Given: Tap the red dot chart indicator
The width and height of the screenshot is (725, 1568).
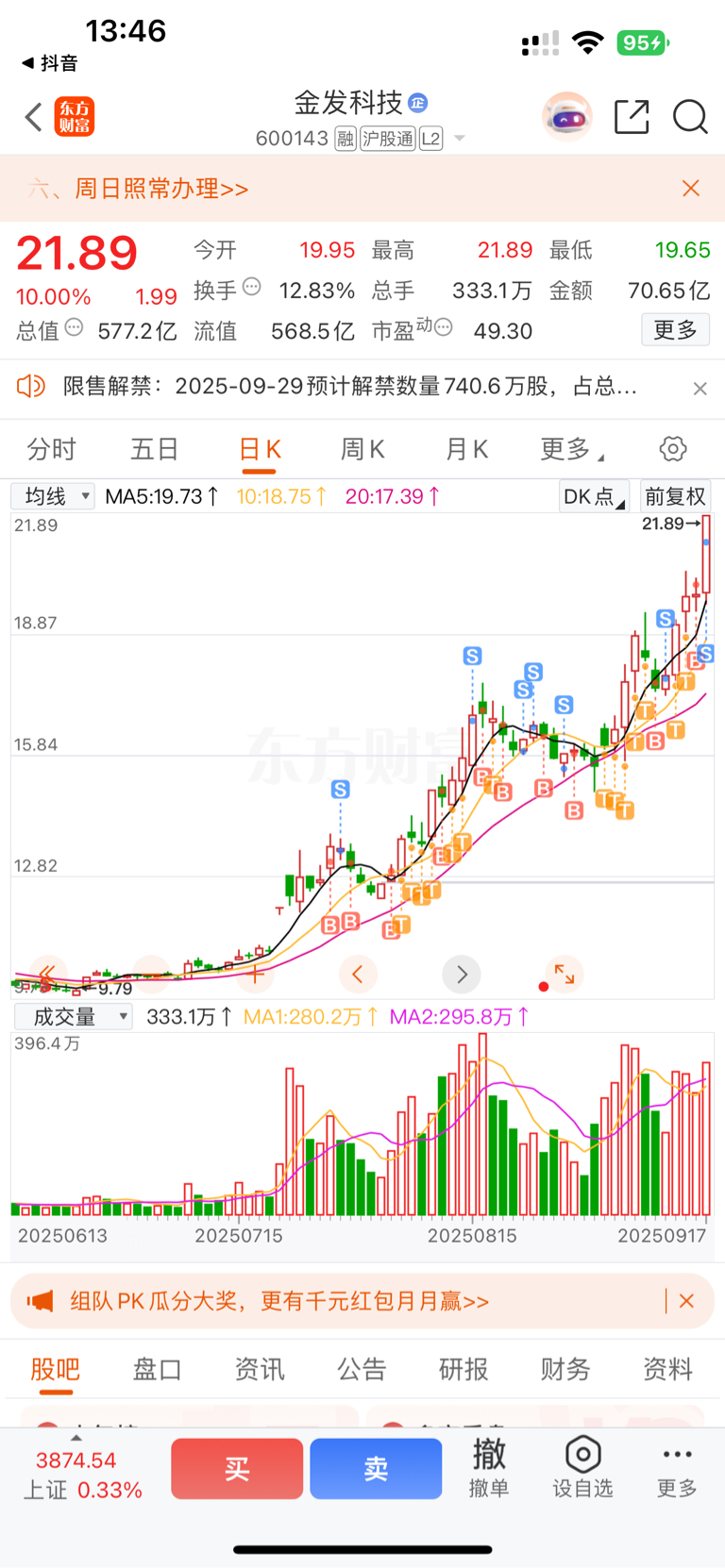Looking at the screenshot, I should (543, 987).
